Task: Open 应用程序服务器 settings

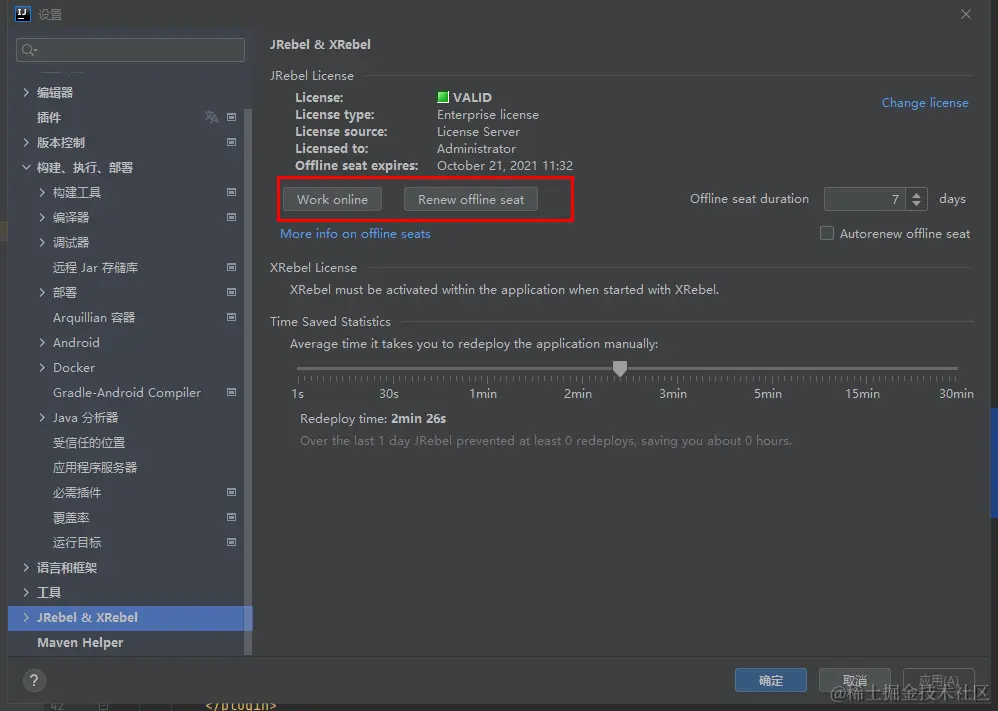Action: point(95,467)
